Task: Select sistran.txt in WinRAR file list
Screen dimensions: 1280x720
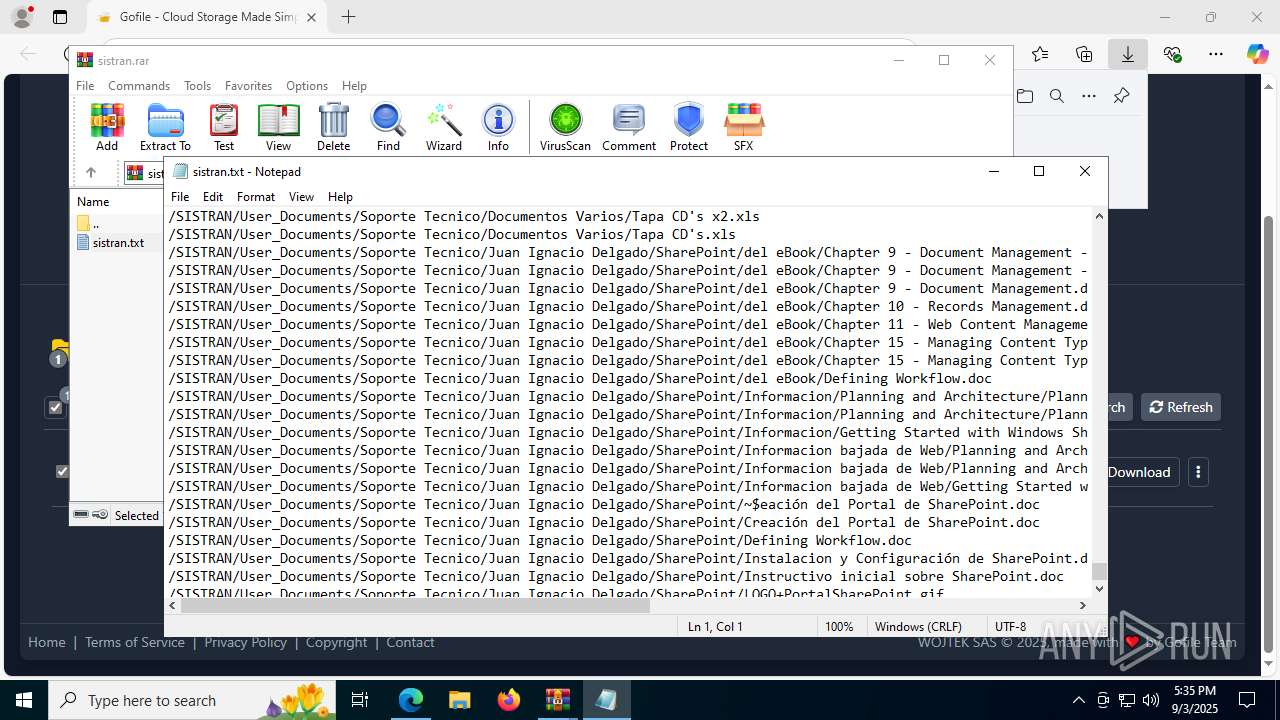Action: 118,242
